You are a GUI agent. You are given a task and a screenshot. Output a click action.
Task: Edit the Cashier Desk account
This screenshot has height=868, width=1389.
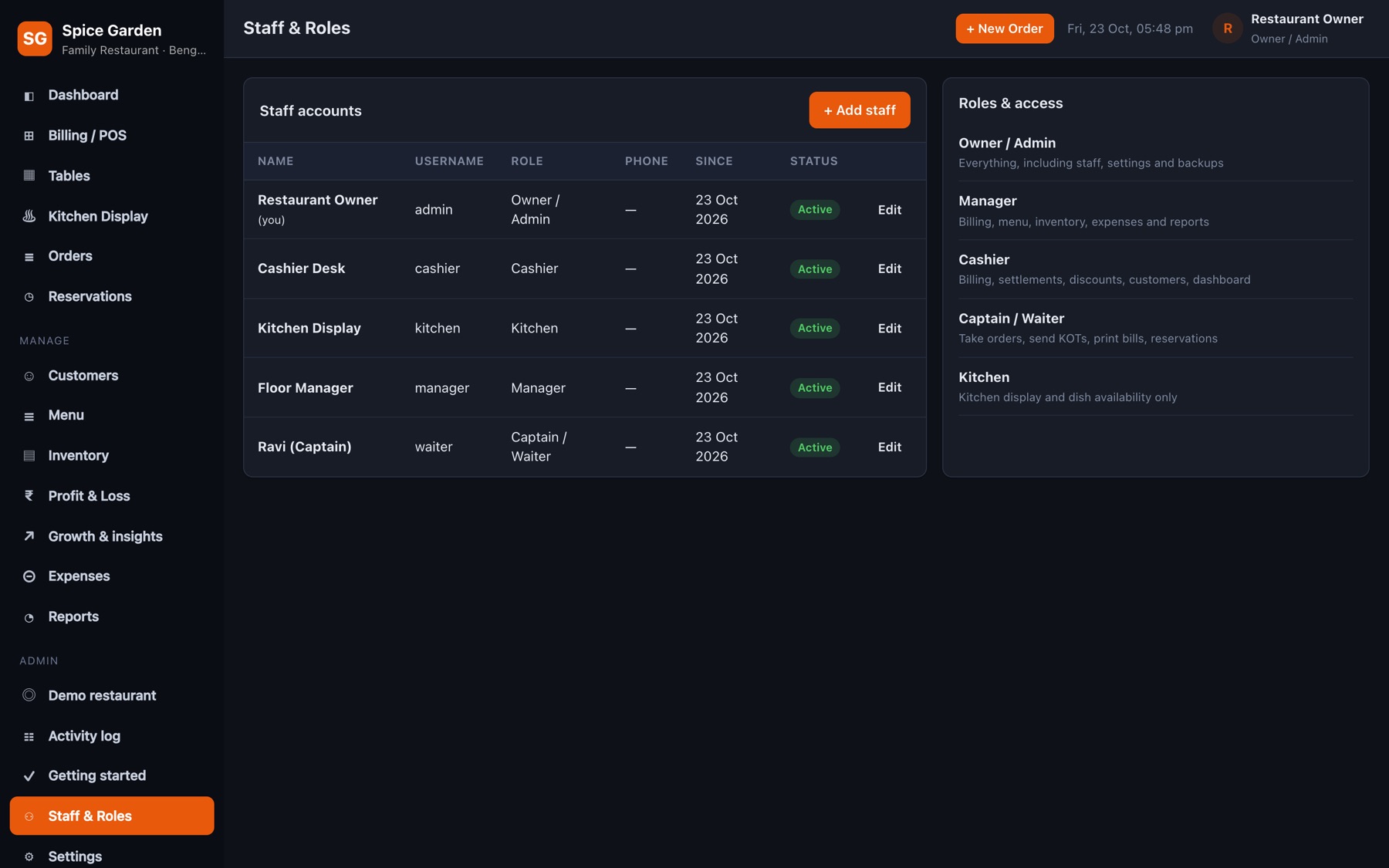coord(889,269)
